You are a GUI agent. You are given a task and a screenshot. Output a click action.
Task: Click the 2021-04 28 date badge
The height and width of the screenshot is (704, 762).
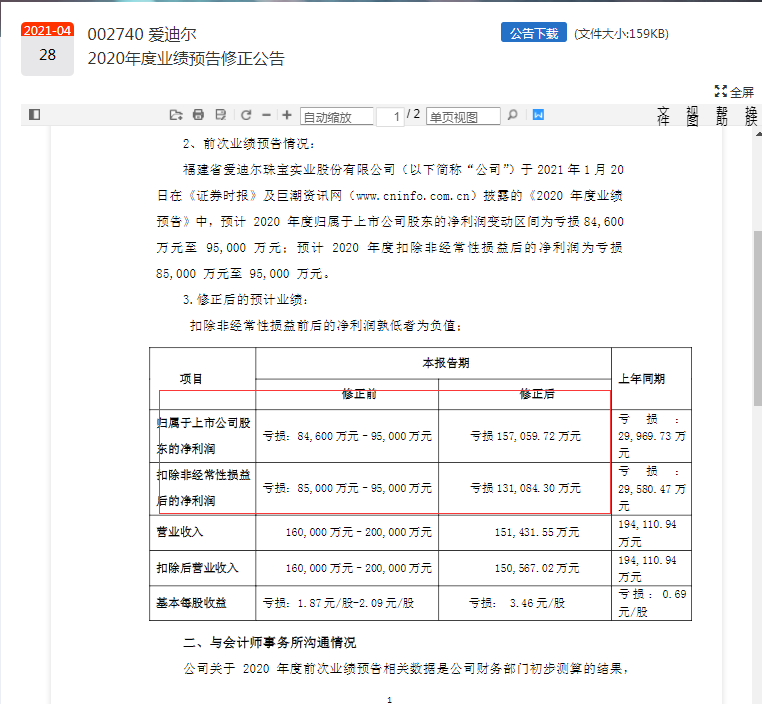47,49
